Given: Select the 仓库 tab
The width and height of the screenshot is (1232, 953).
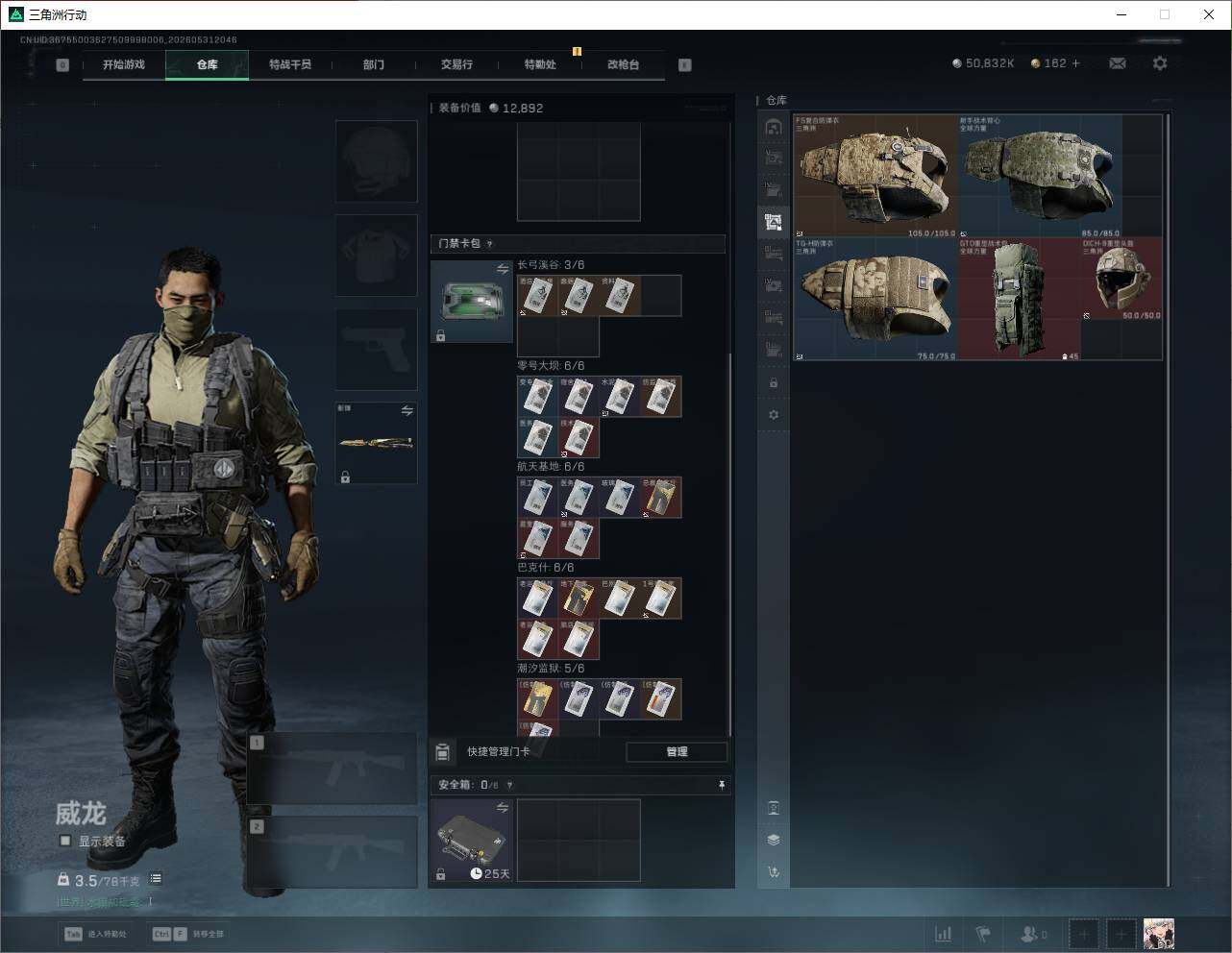Looking at the screenshot, I should click(x=208, y=64).
